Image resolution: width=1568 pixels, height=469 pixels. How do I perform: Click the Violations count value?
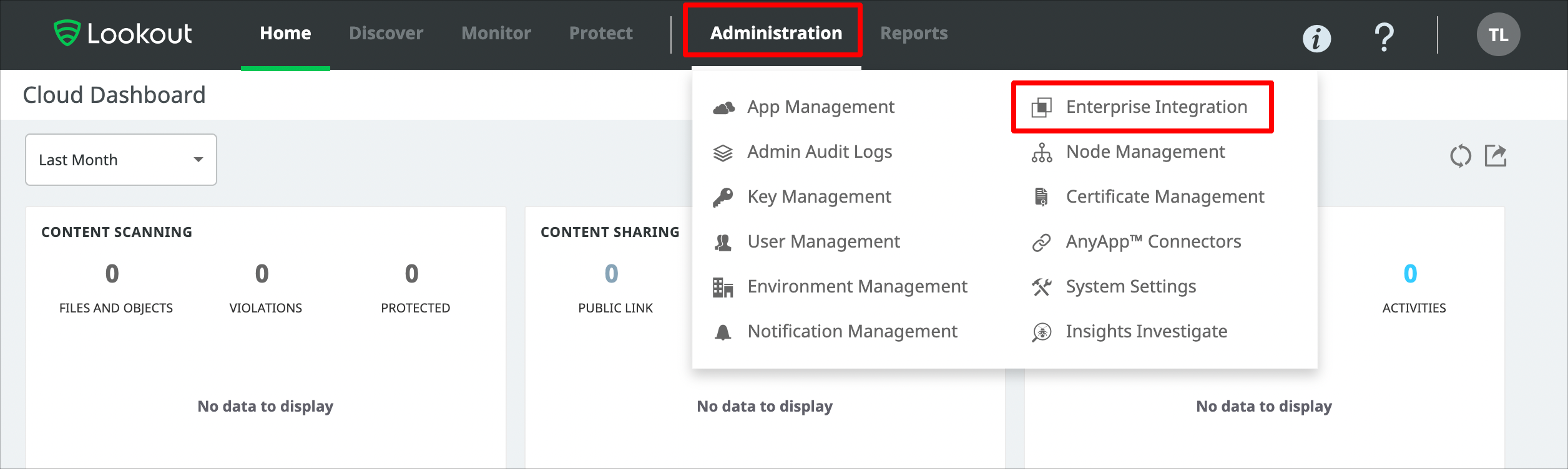262,274
